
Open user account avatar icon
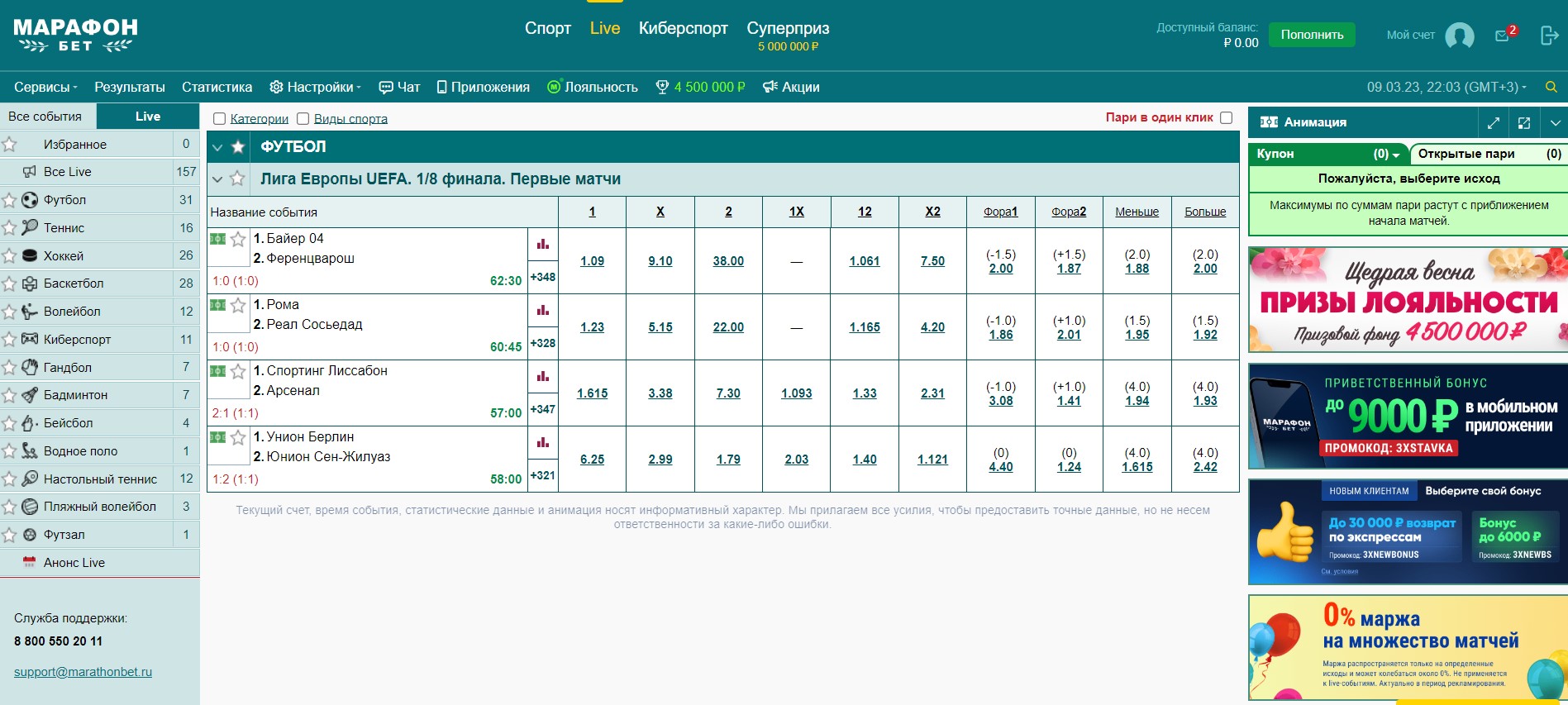coord(1459,36)
